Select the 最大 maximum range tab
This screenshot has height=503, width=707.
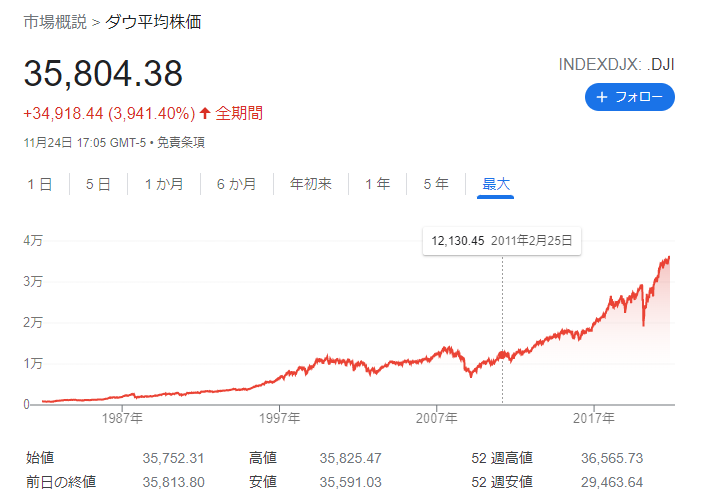pos(496,184)
